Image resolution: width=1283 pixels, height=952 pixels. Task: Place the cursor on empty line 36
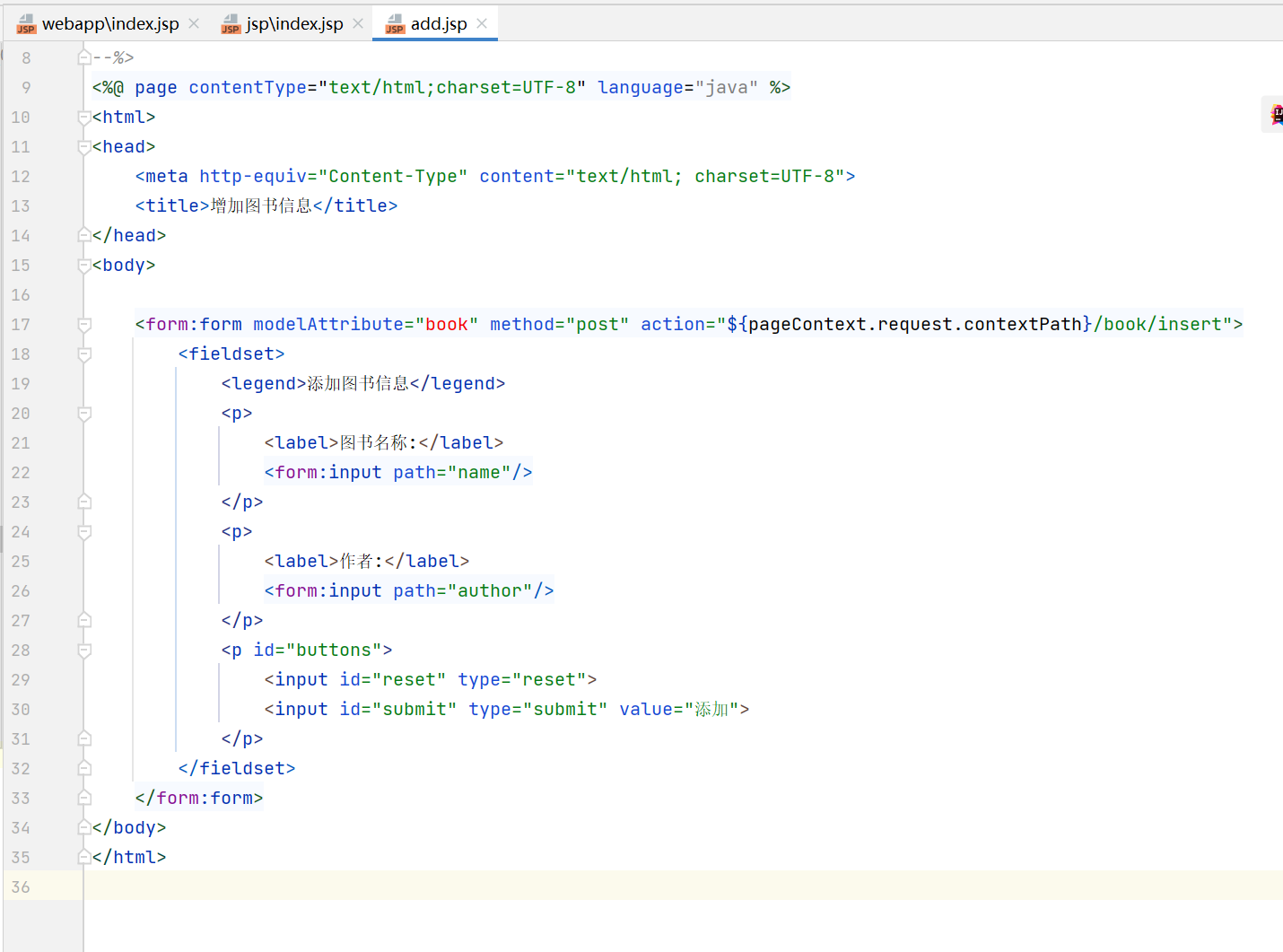coord(682,886)
